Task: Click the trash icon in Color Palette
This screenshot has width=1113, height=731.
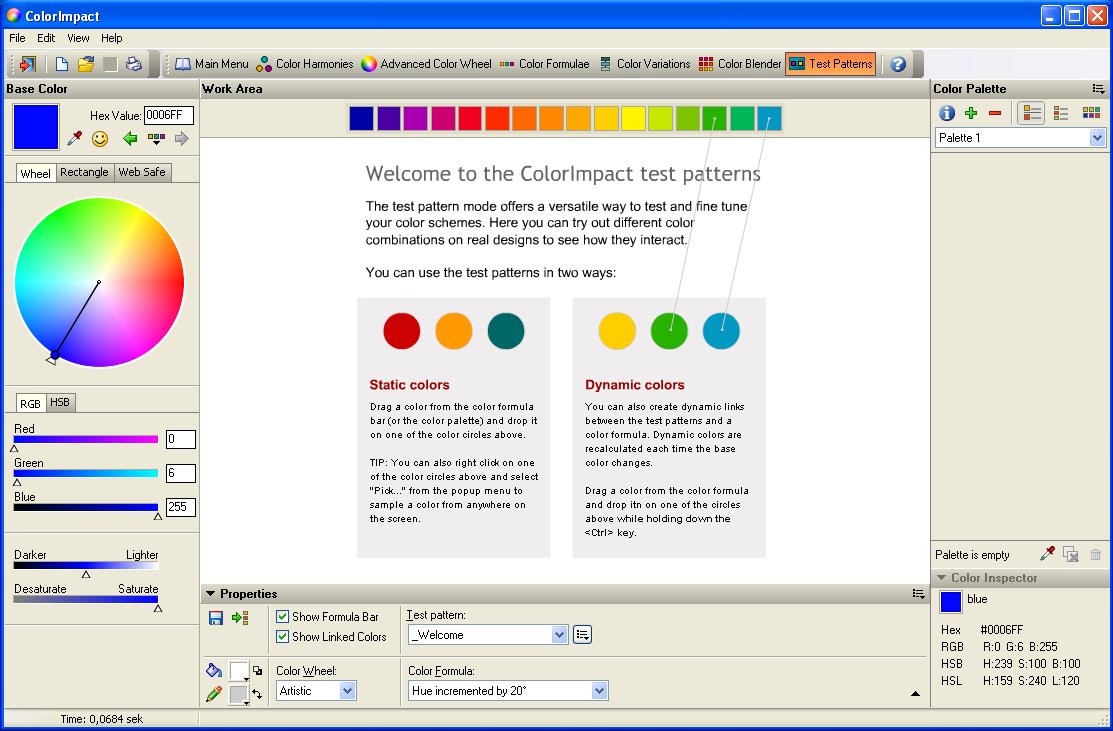Action: (x=1095, y=554)
